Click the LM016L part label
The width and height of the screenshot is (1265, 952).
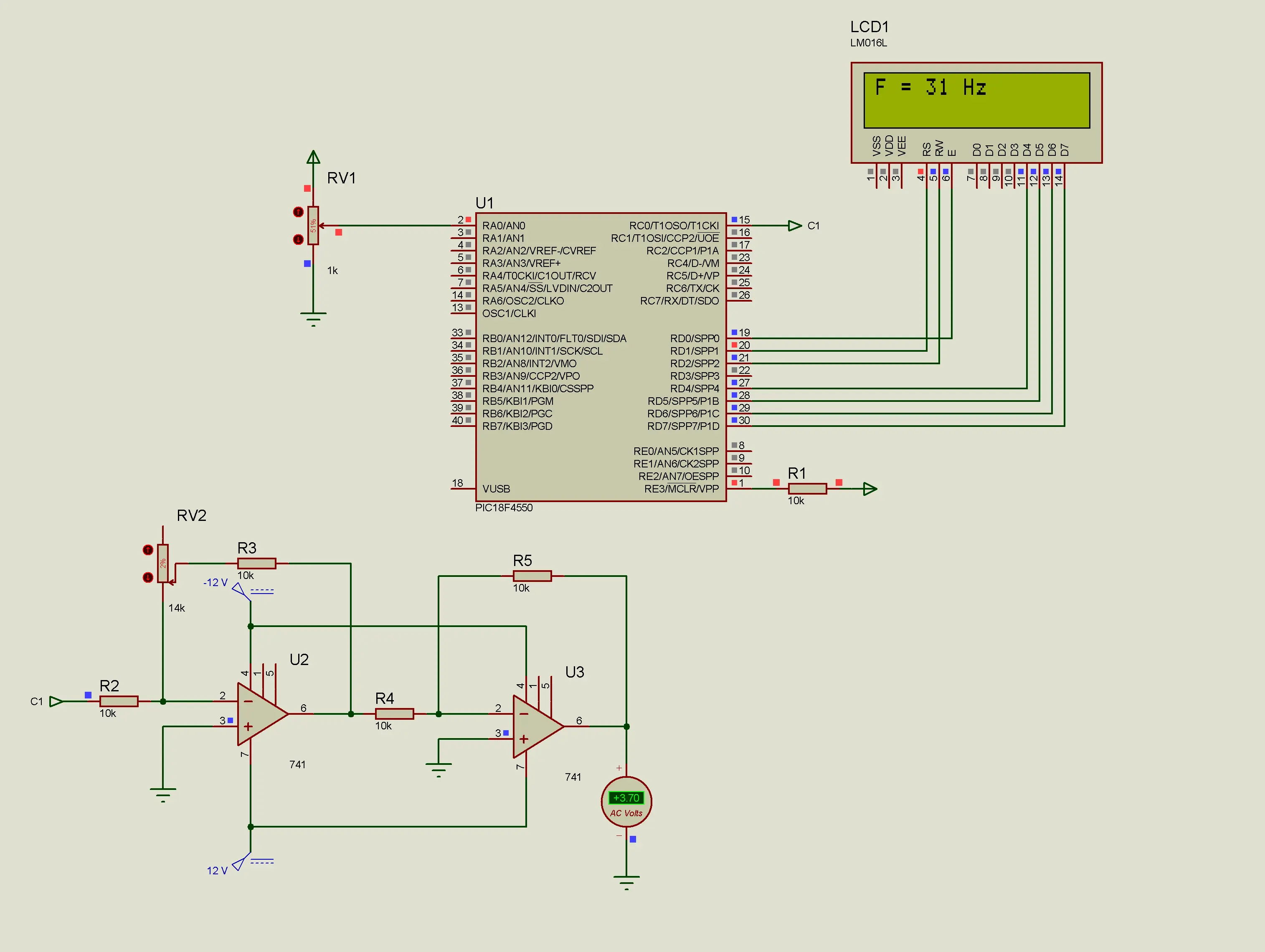(868, 43)
